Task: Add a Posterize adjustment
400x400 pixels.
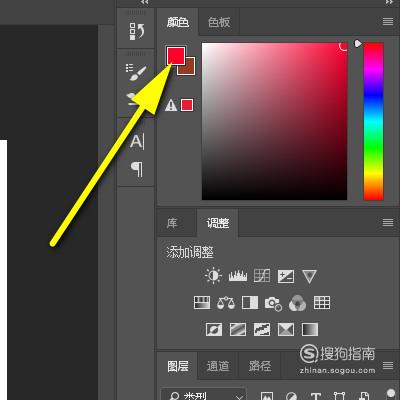Action: [x=238, y=330]
